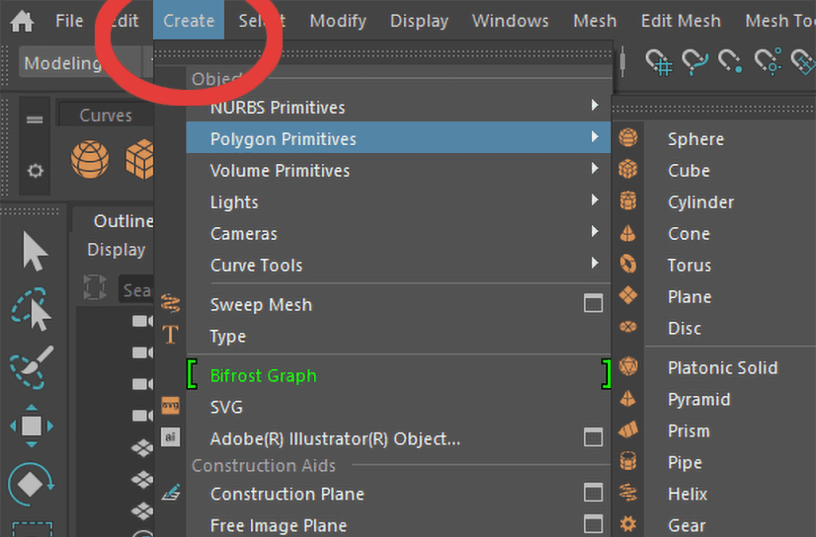Image resolution: width=816 pixels, height=537 pixels.
Task: Create a polygon Torus
Action: [x=689, y=265]
